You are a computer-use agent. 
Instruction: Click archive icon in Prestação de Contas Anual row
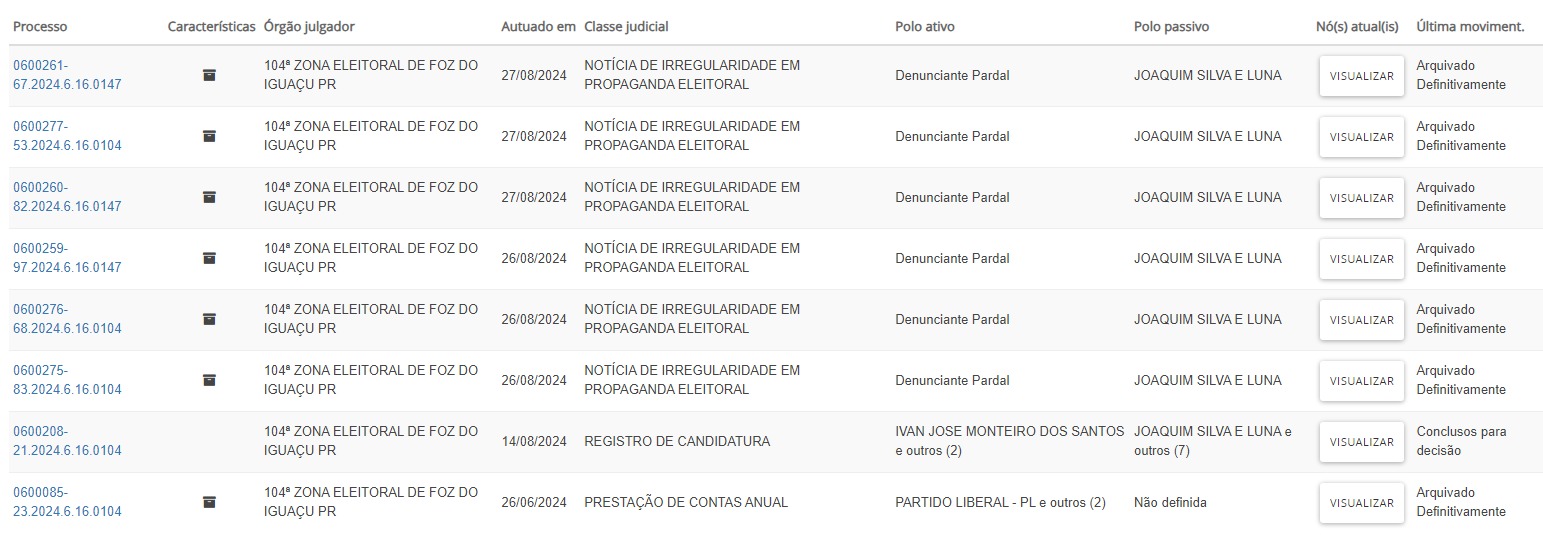209,502
